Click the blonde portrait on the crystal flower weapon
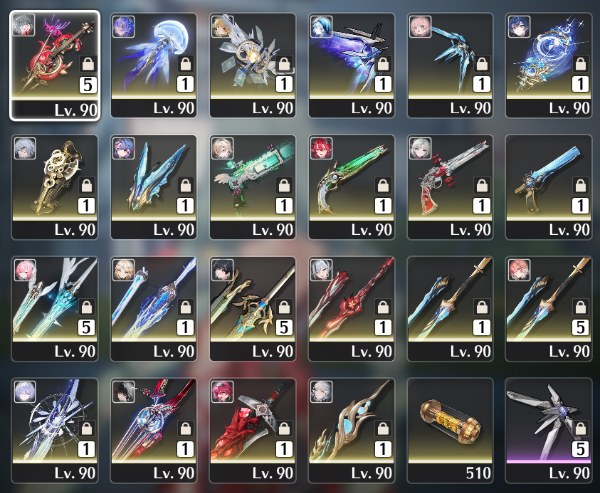The image size is (600, 493). coord(222,25)
